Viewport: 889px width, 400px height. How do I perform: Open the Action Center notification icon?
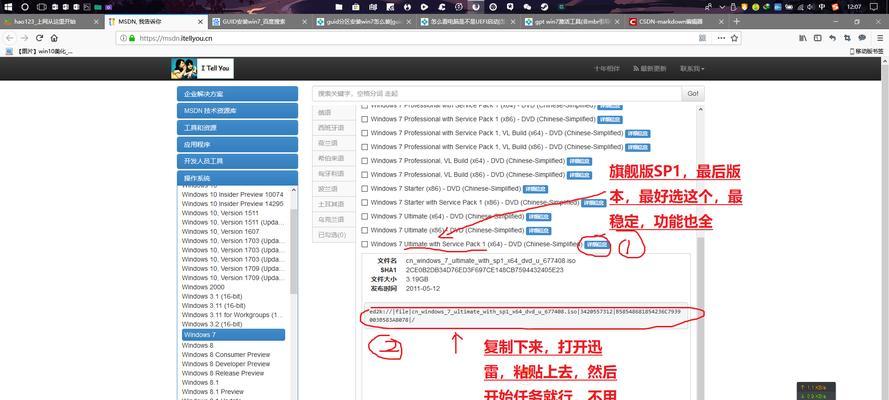pyautogui.click(x=873, y=7)
